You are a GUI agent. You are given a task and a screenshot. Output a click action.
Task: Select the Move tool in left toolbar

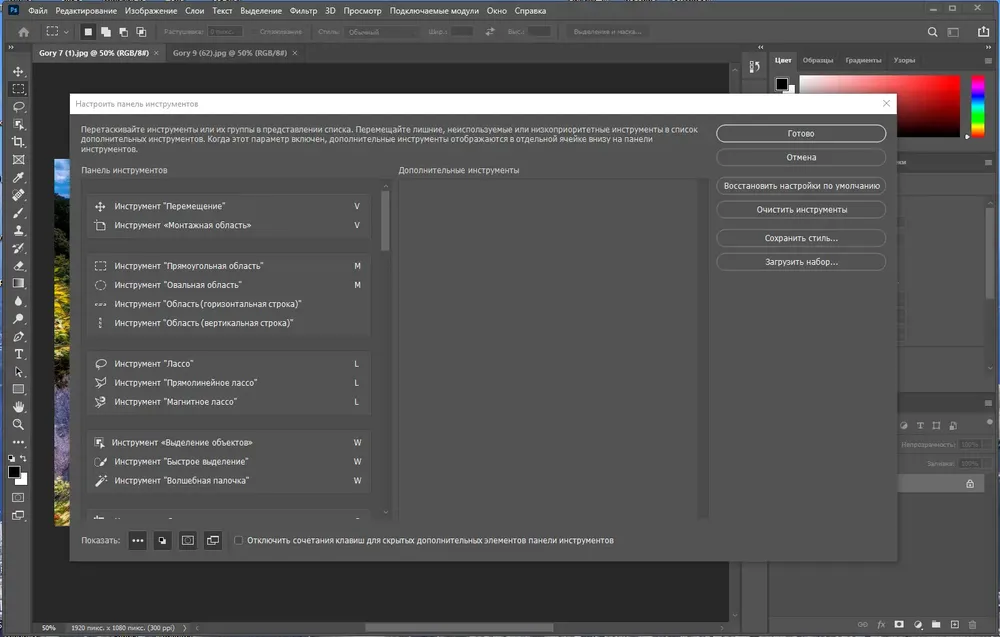pyautogui.click(x=18, y=71)
